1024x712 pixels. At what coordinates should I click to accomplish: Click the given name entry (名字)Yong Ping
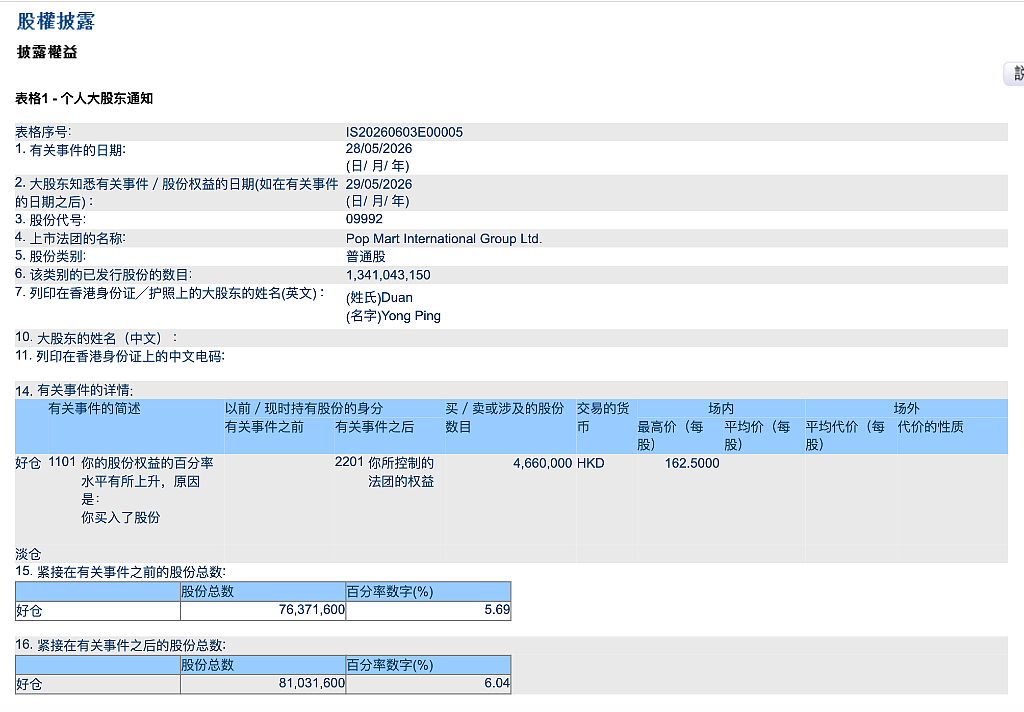coord(393,316)
